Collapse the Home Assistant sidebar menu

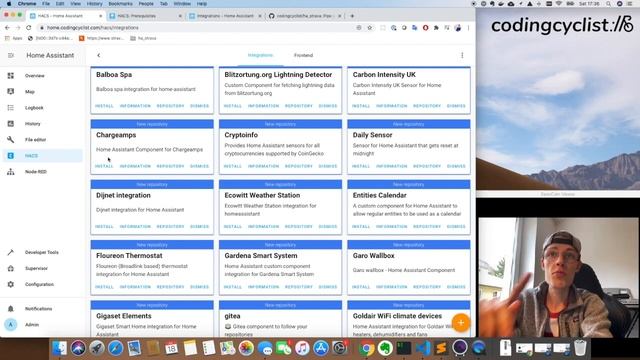pyautogui.click(x=11, y=55)
